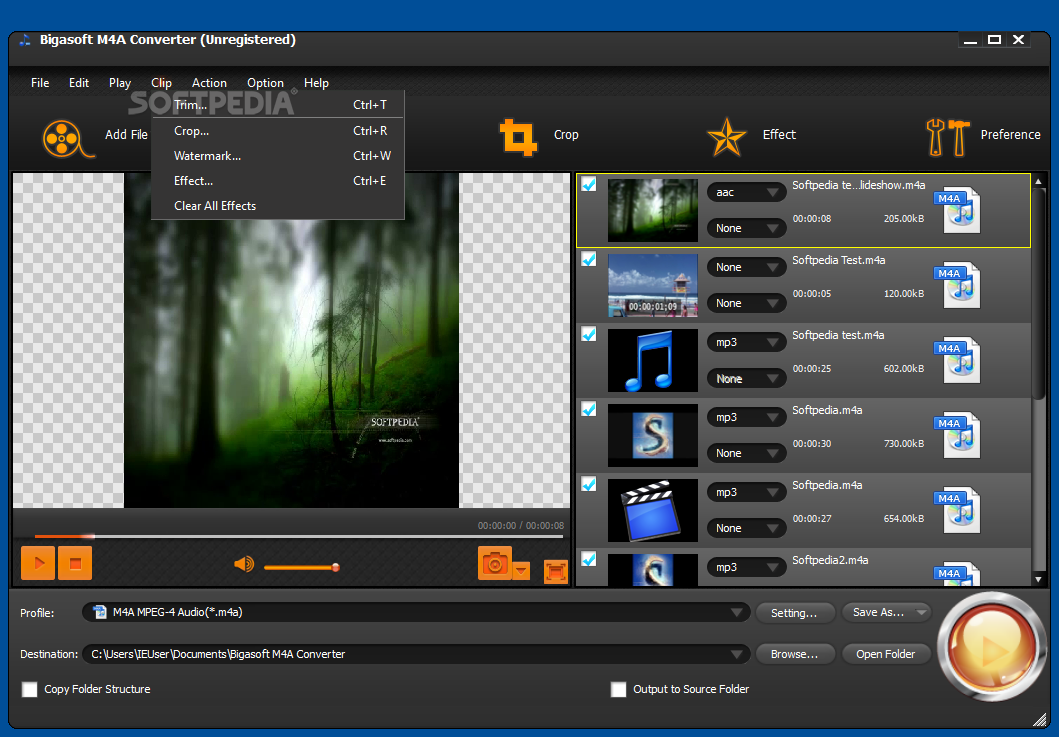
Task: Click M4A icon of Softpedia.m4a 730.00kB
Action: (x=957, y=435)
